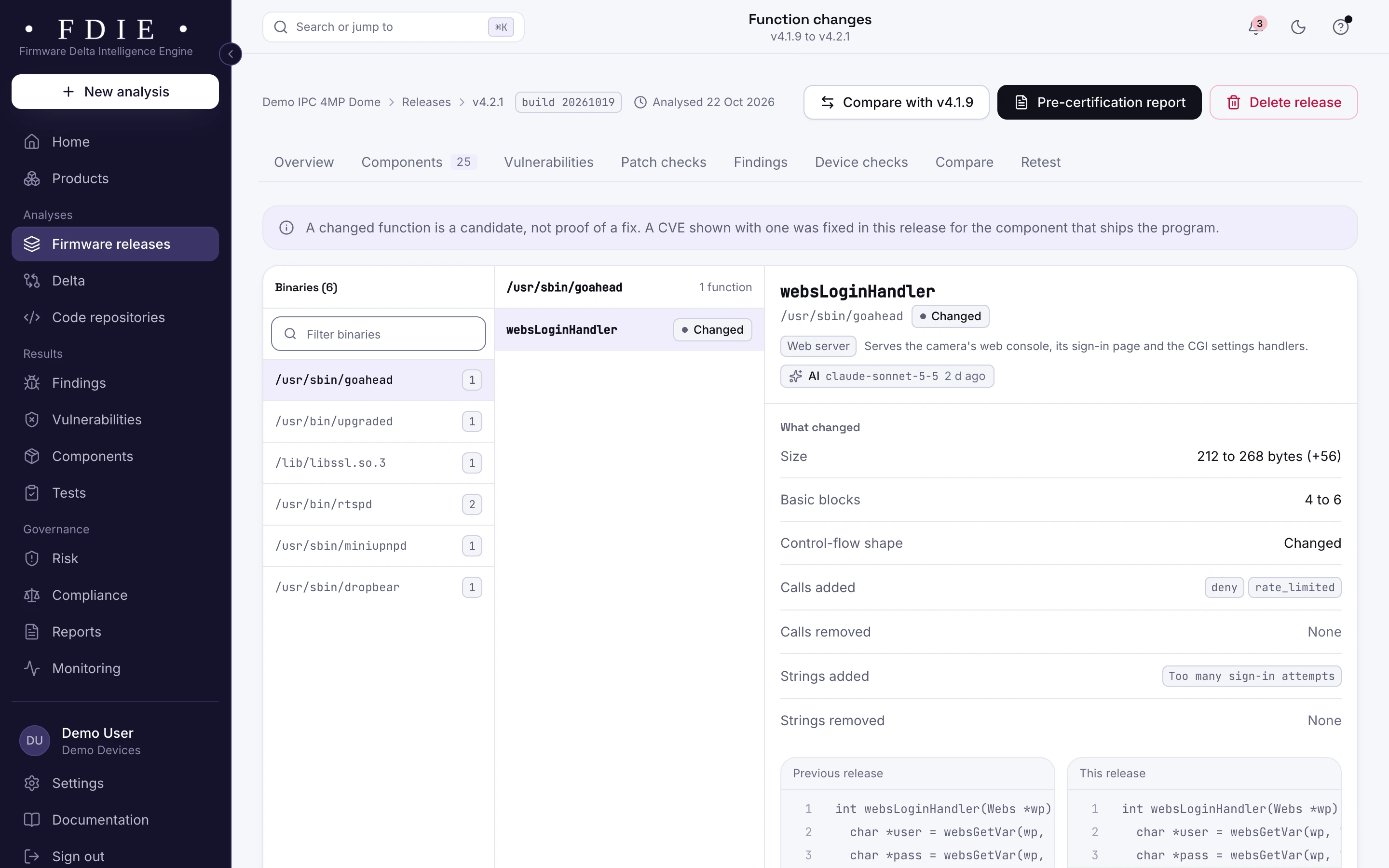
Task: Open the Pre-certification report
Action: pyautogui.click(x=1099, y=102)
